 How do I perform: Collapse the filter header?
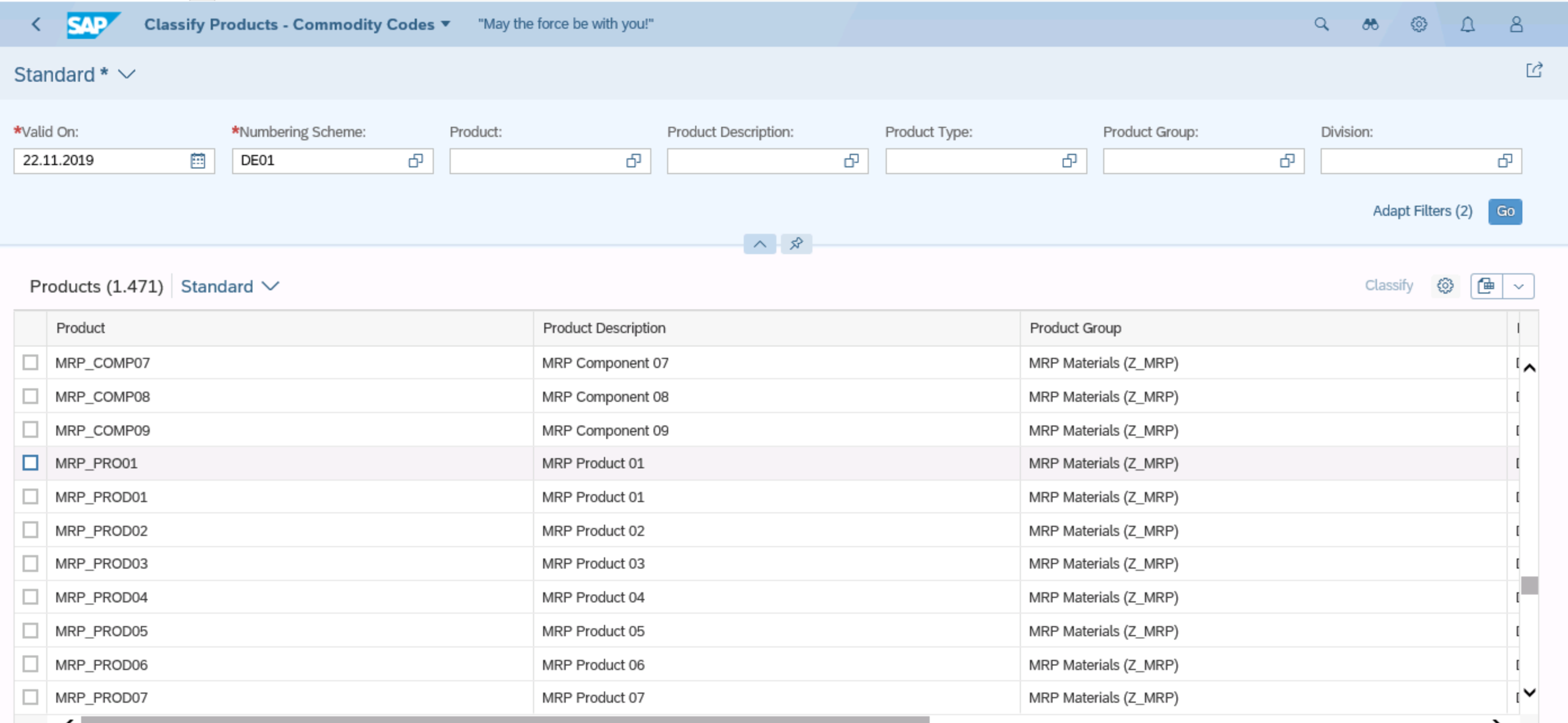click(759, 244)
